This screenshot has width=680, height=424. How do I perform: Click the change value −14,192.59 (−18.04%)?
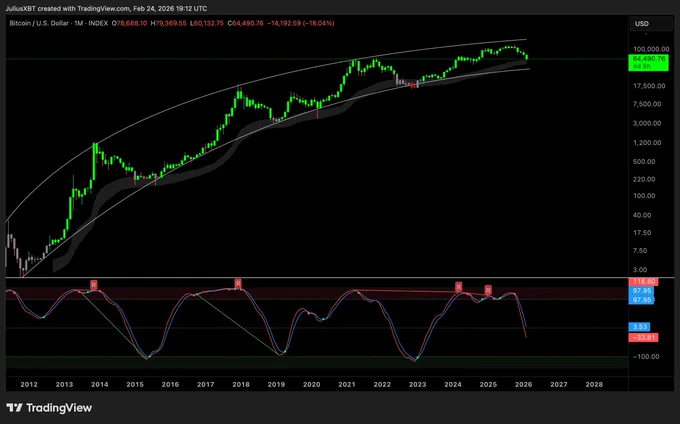pos(301,23)
